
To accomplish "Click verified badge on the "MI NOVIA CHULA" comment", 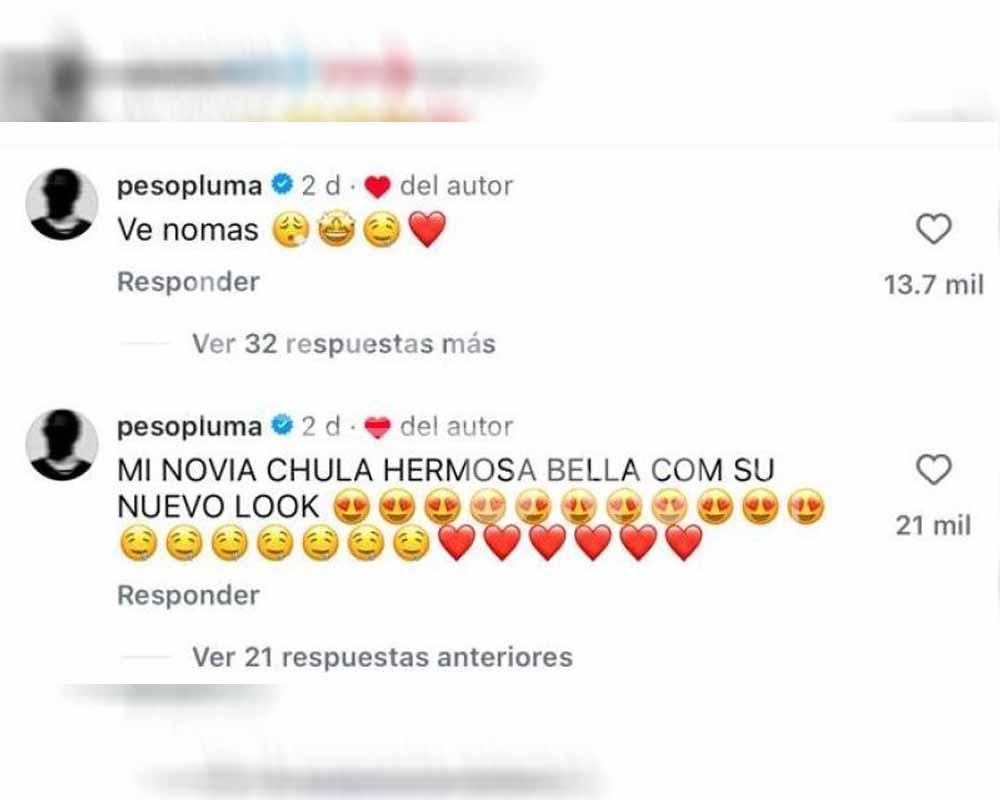I will (282, 426).
